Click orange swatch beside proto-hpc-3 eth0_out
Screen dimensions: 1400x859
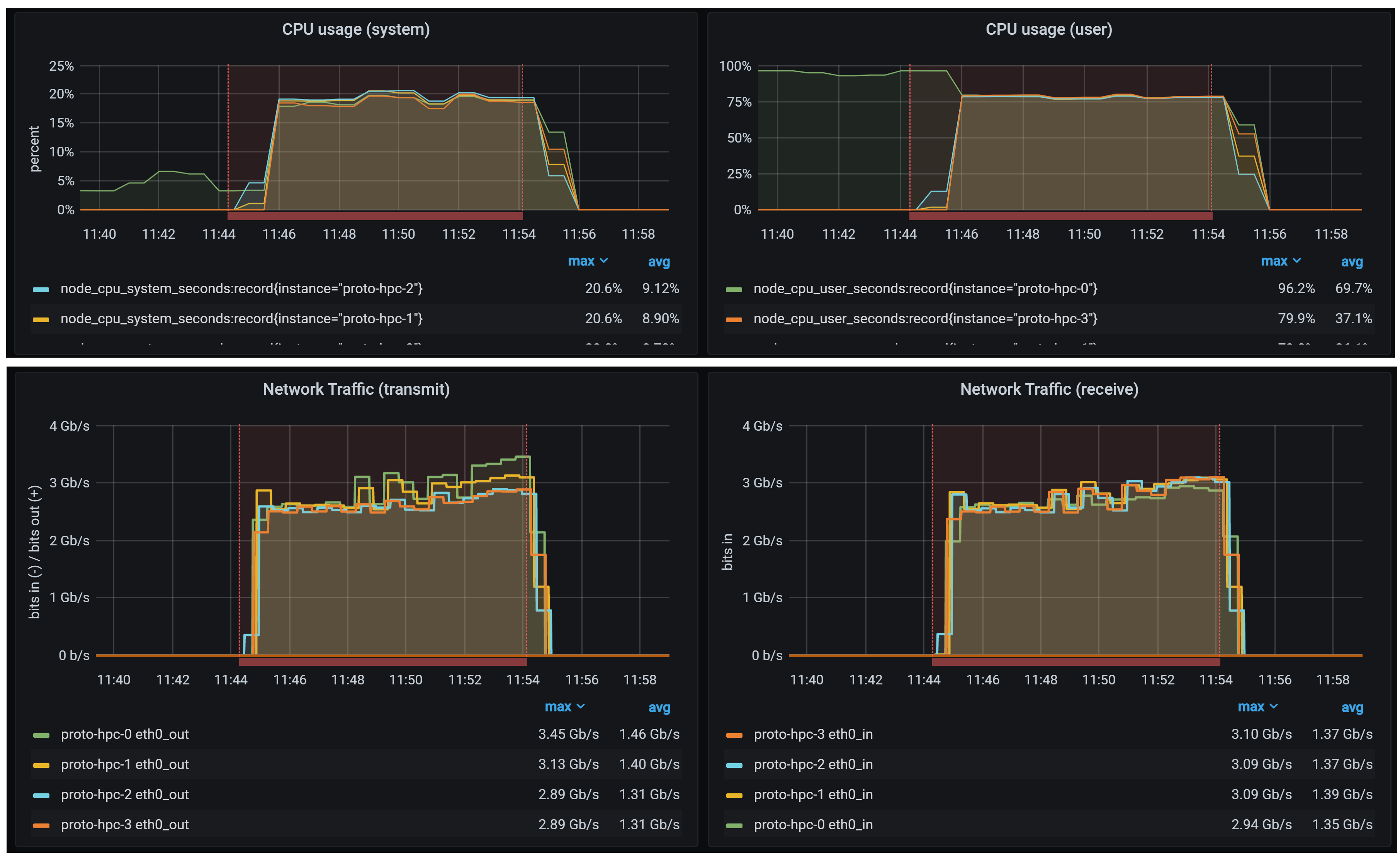coord(41,825)
